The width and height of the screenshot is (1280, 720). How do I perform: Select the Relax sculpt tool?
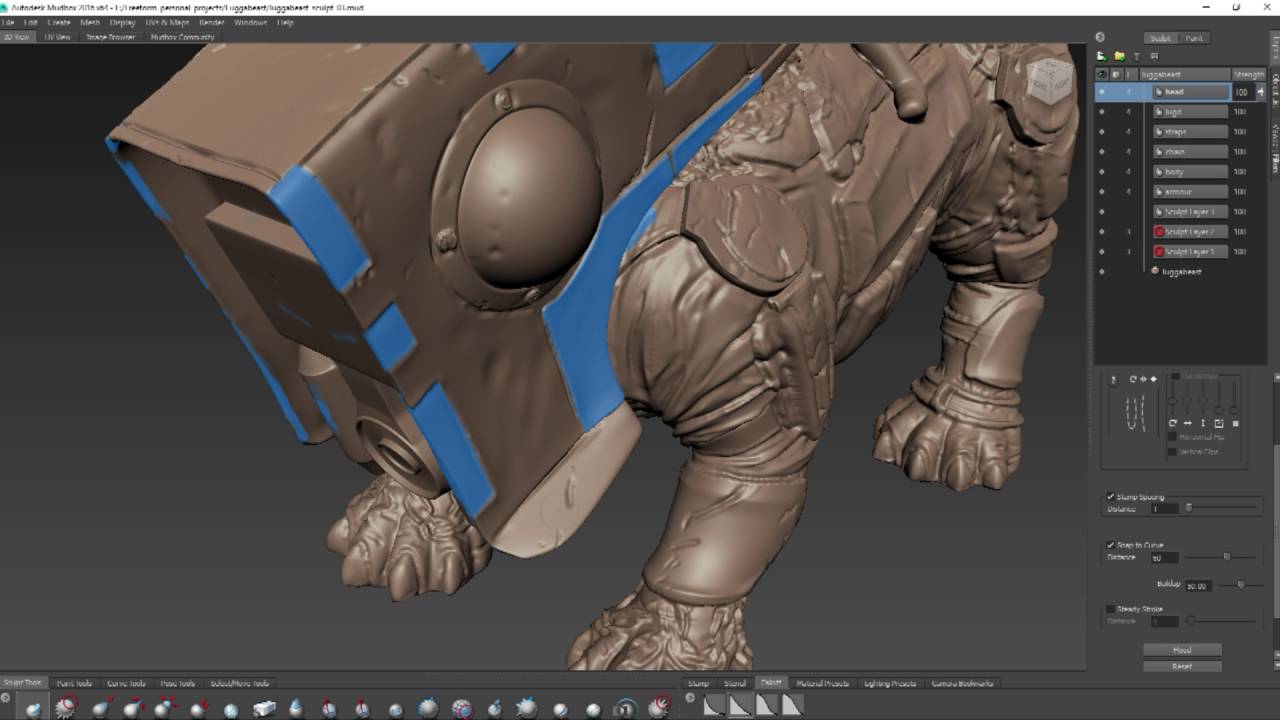[x=99, y=708]
